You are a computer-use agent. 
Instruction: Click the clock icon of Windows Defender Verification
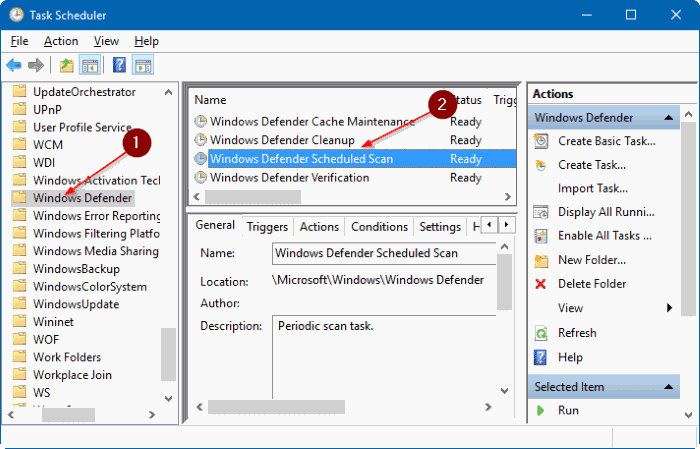[200, 177]
